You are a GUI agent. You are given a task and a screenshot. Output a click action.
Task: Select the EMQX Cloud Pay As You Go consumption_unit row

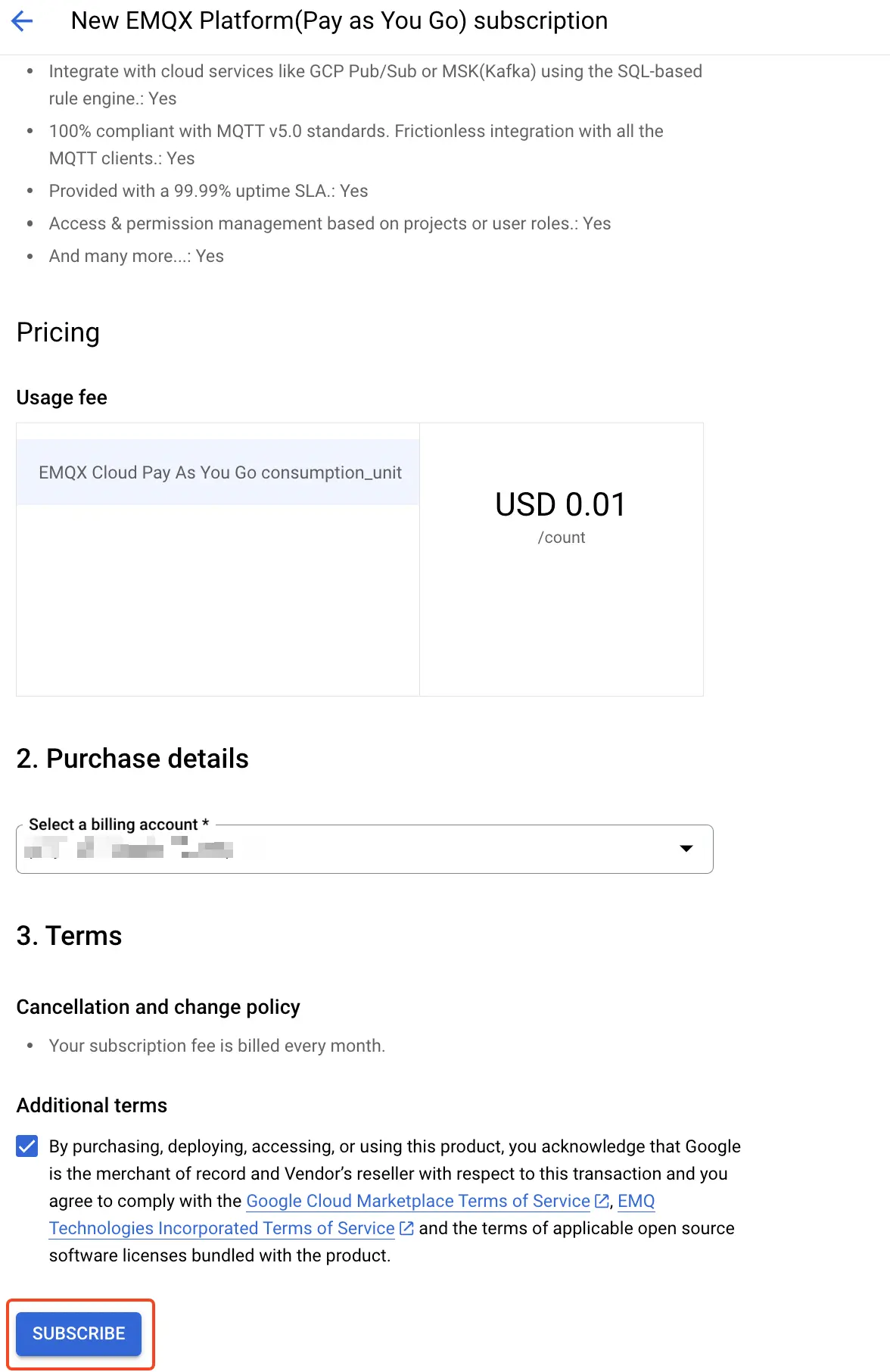click(x=219, y=472)
